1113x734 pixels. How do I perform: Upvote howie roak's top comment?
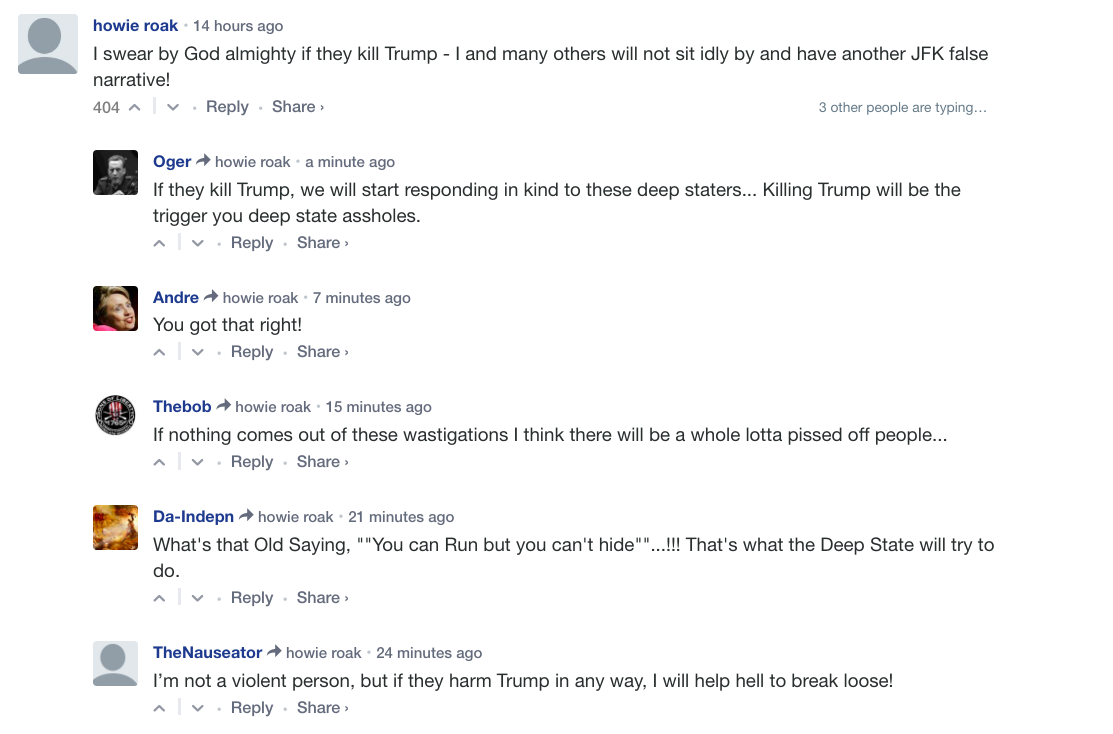(134, 107)
